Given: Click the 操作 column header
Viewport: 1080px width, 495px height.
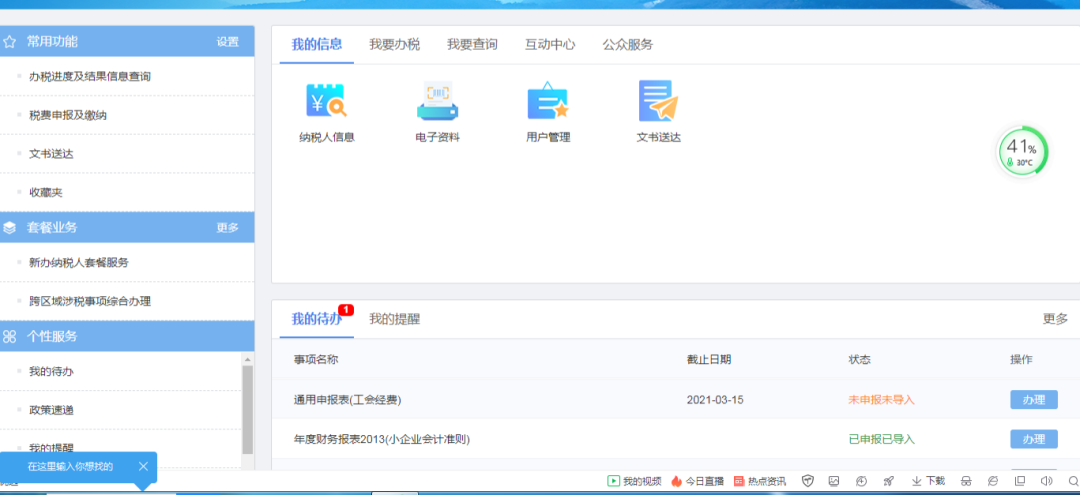Looking at the screenshot, I should pyautogui.click(x=1021, y=359).
